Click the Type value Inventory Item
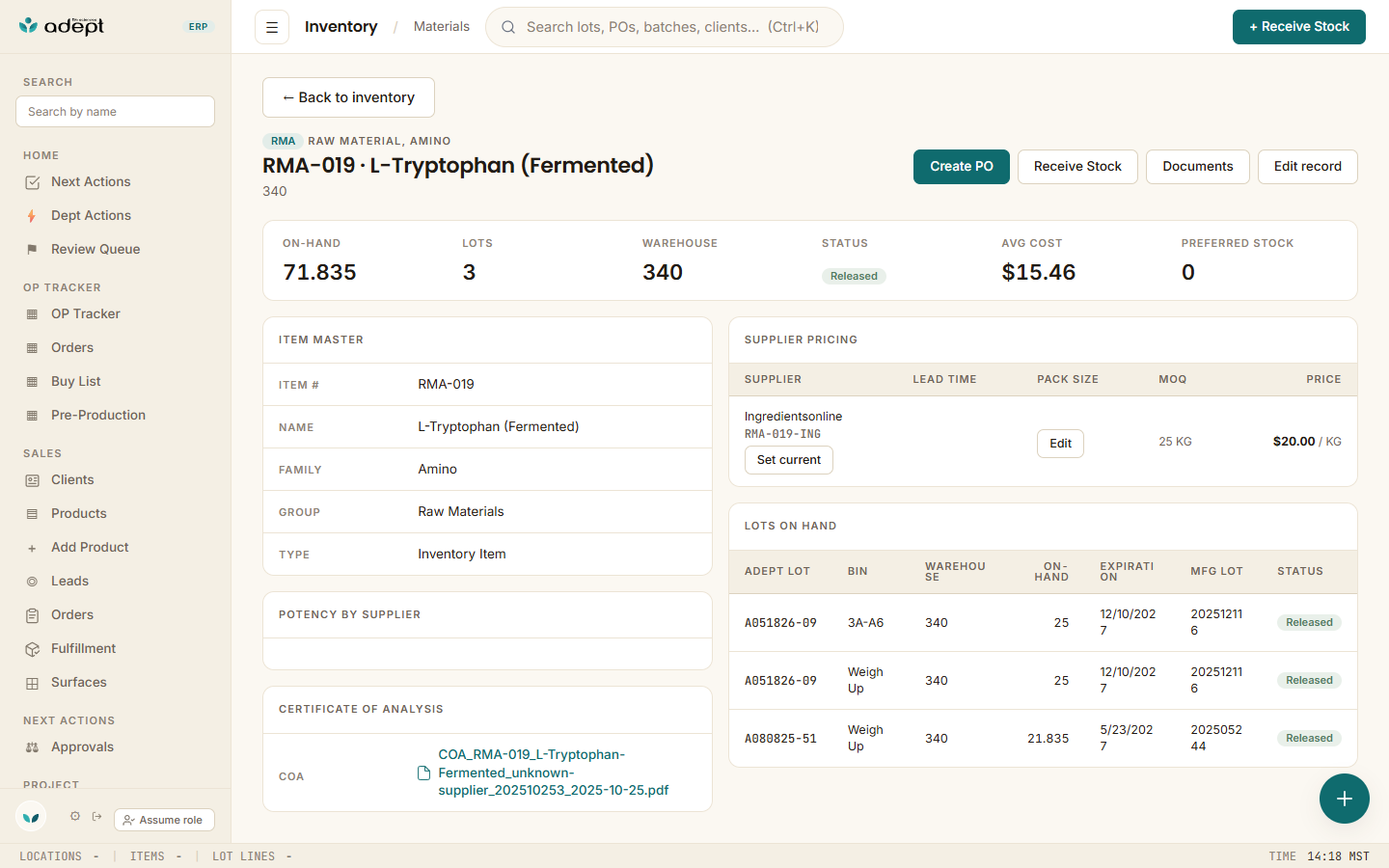Screen dimensions: 1389x868 pos(462,555)
